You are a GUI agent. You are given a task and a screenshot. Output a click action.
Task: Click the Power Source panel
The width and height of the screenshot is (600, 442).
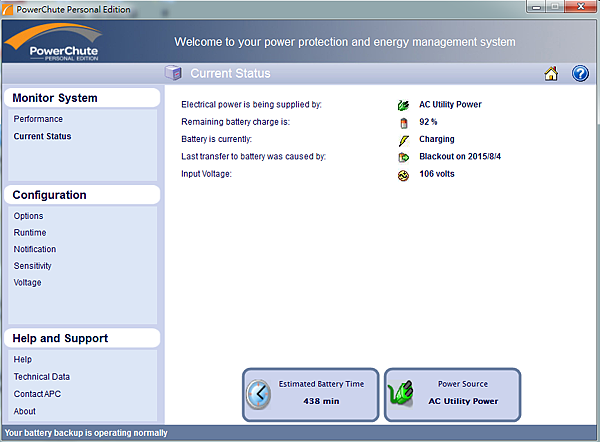(x=452, y=395)
